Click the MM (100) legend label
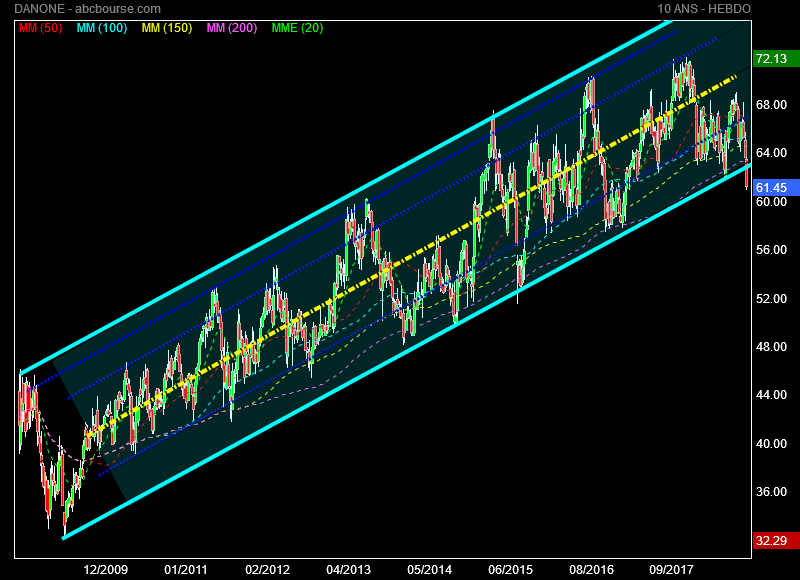800x580 pixels. pyautogui.click(x=102, y=28)
